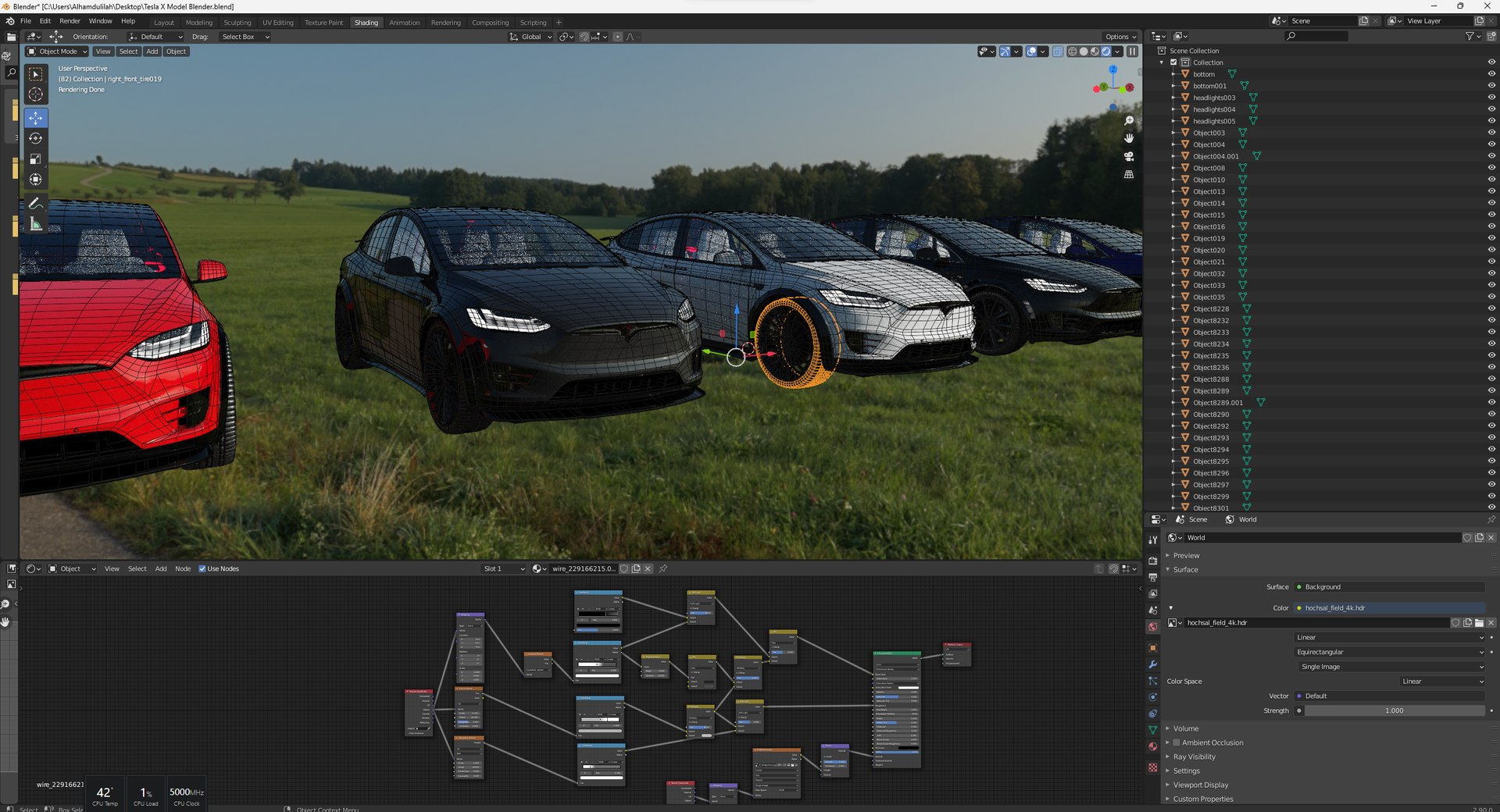Open hochsal_field_4k.hdr image folder icon
Image resolution: width=1500 pixels, height=812 pixels.
pos(1479,623)
